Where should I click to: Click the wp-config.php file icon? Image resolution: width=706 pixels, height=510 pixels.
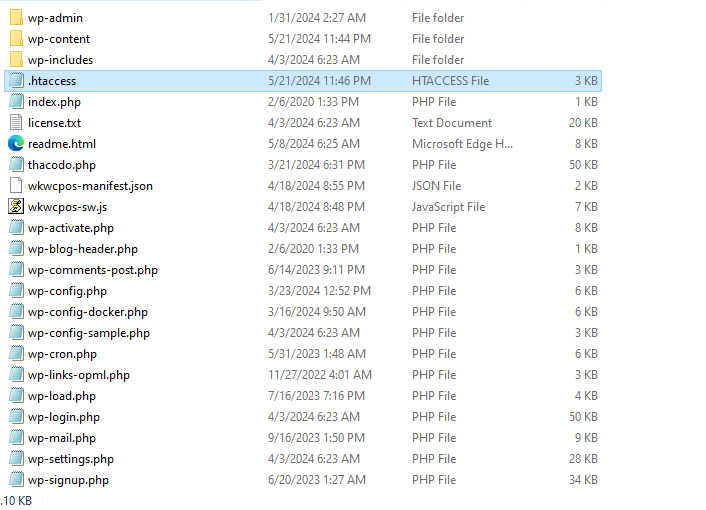pos(16,291)
